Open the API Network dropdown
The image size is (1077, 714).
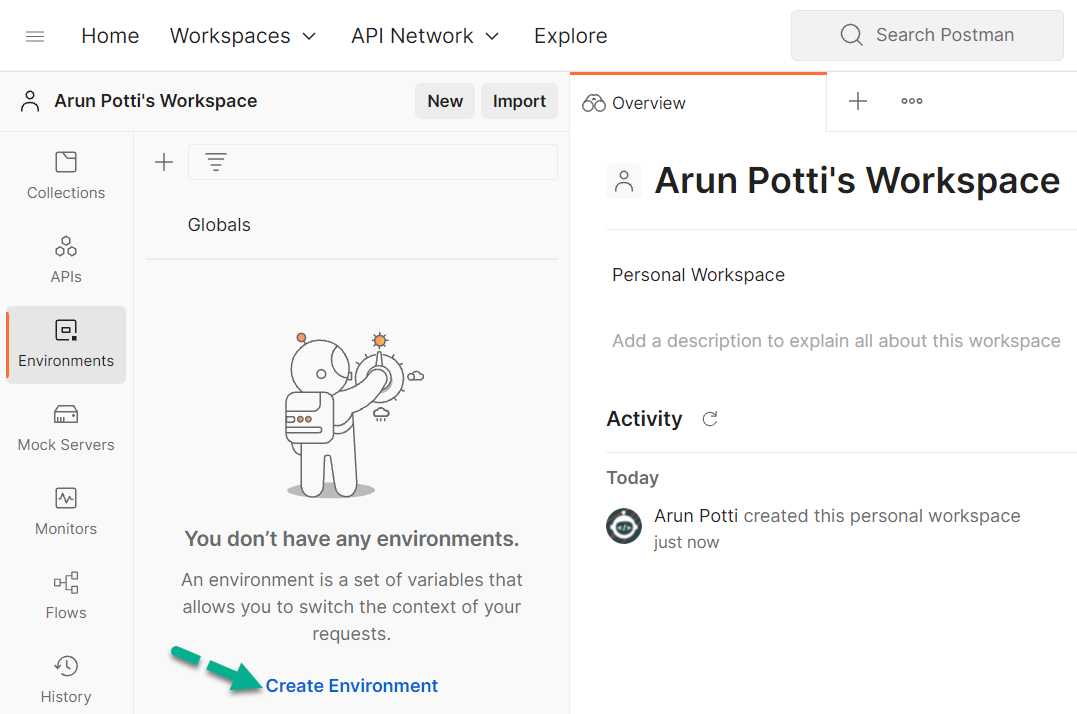425,35
